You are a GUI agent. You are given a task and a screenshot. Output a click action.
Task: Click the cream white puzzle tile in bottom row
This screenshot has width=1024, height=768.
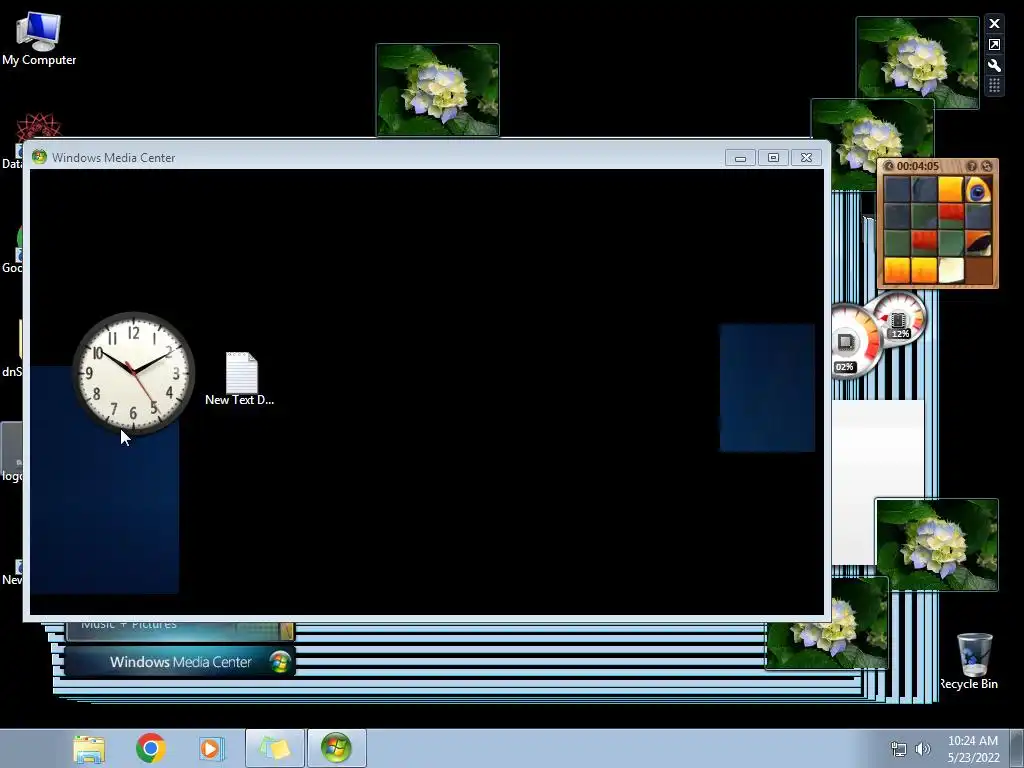[951, 270]
